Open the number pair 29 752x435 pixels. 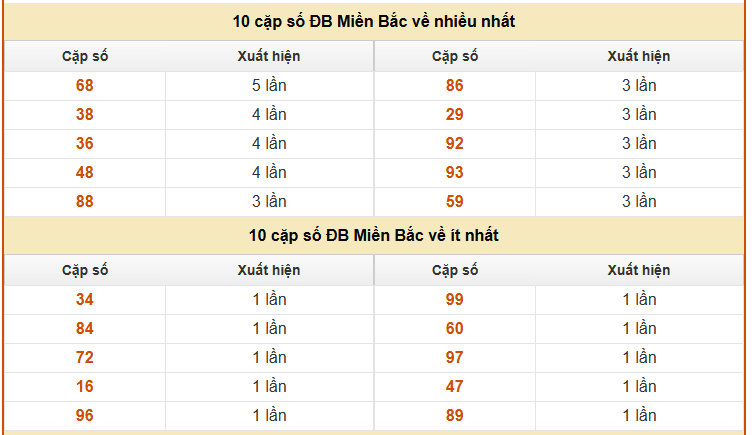tap(454, 115)
